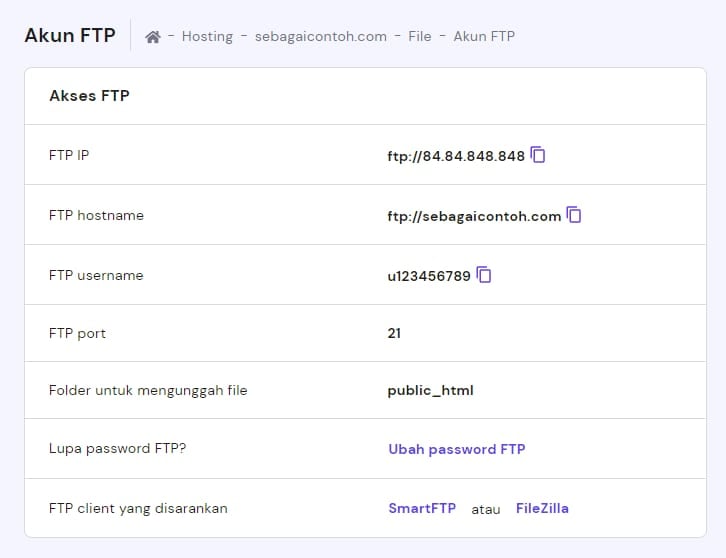Viewport: 726px width, 558px height.
Task: Copy the FTP username
Action: click(x=484, y=275)
